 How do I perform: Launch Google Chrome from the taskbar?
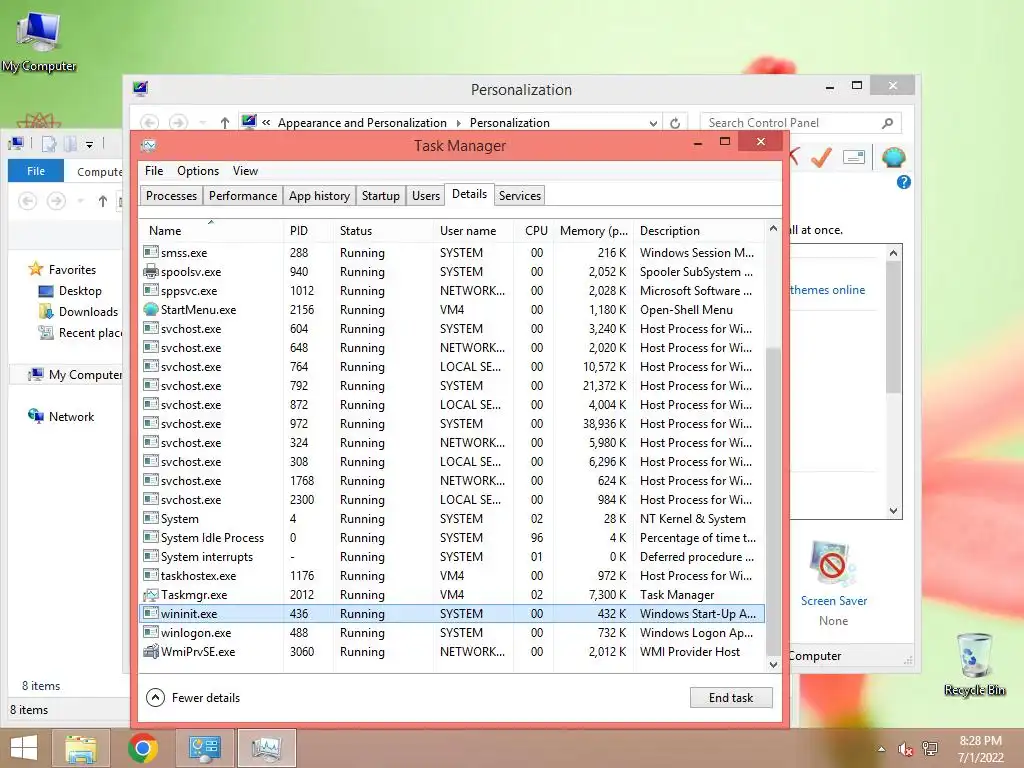click(x=143, y=748)
